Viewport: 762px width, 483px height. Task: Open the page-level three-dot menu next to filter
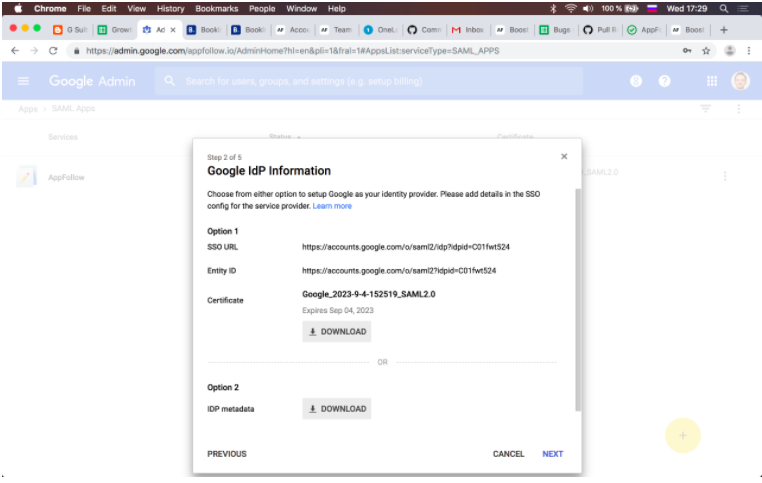click(739, 109)
